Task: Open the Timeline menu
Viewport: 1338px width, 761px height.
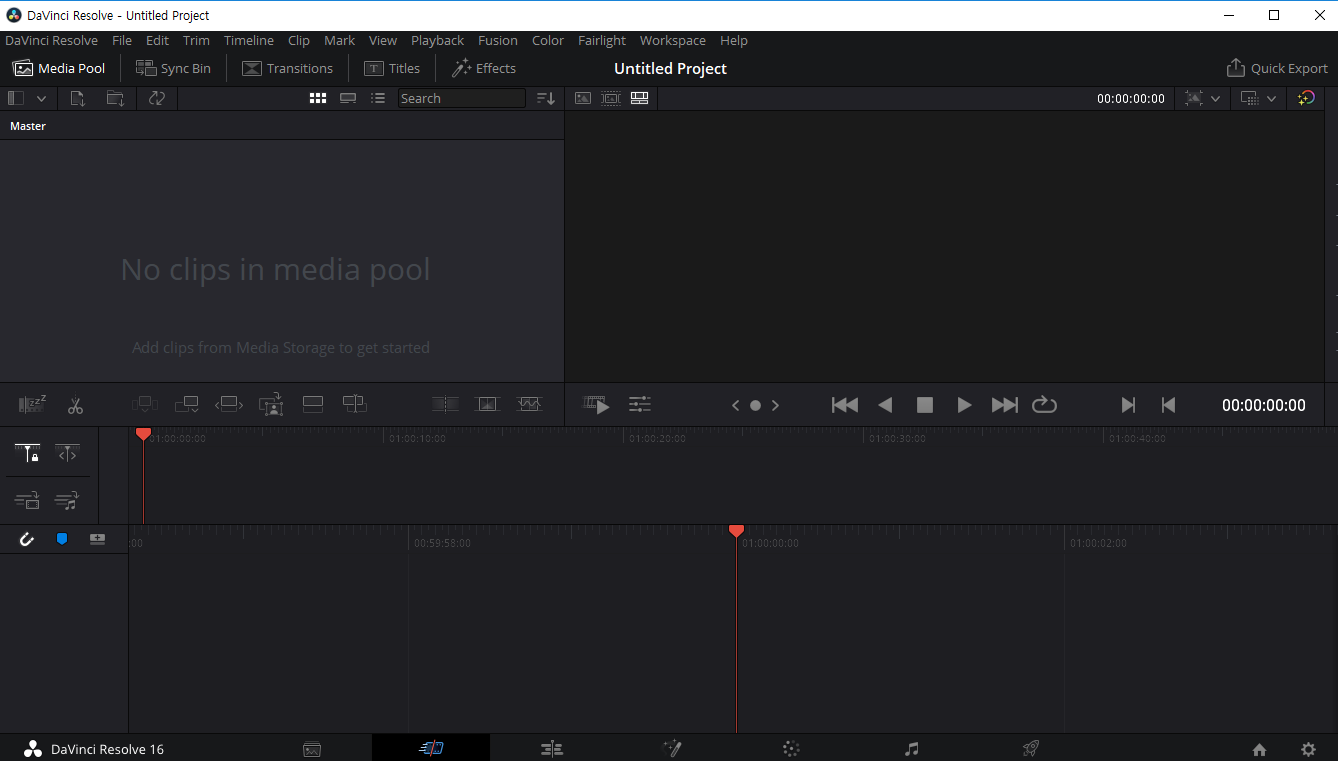Action: point(249,41)
